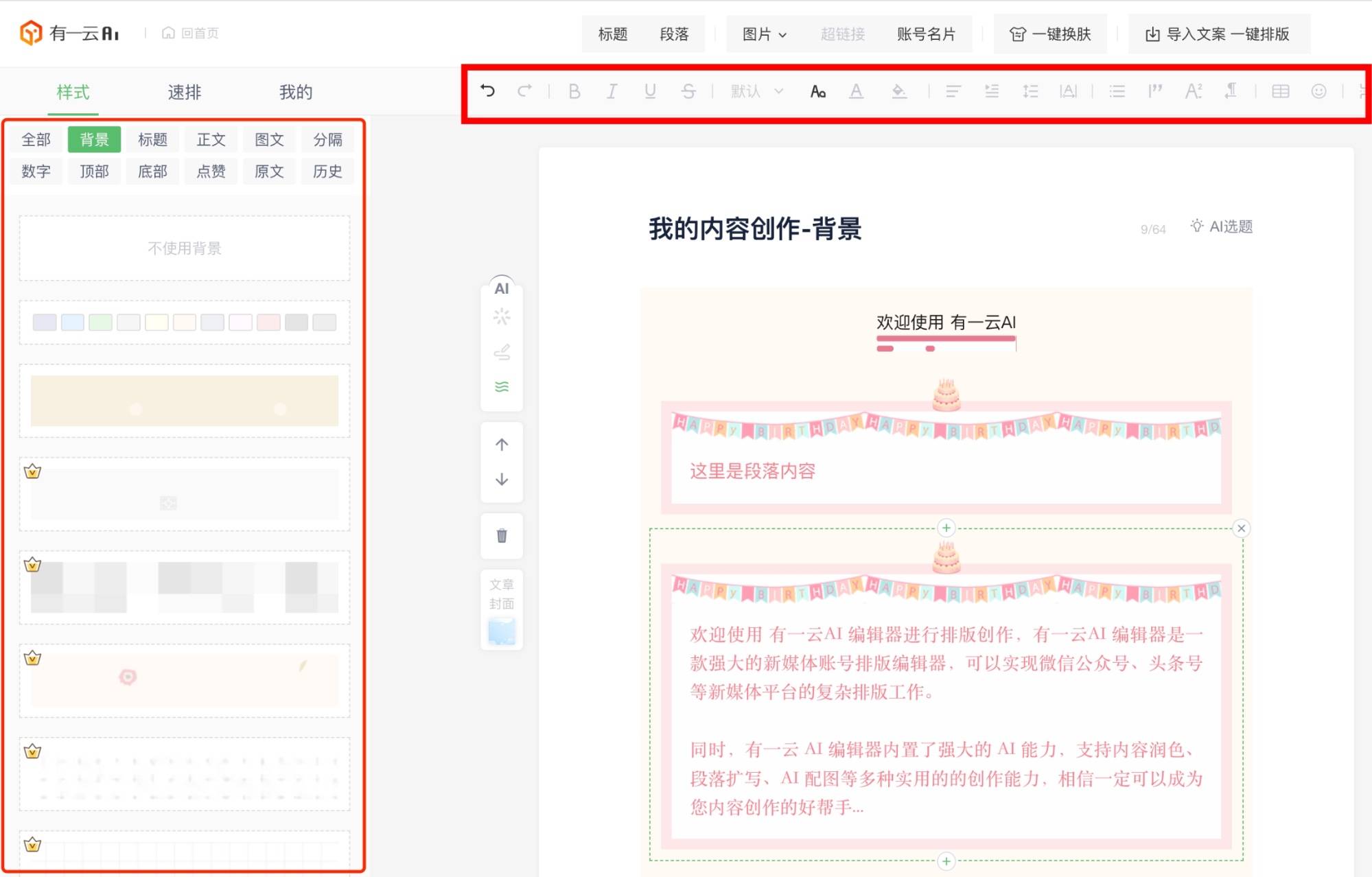Image resolution: width=1372 pixels, height=877 pixels.
Task: Select the 正文 style category
Action: tap(211, 139)
